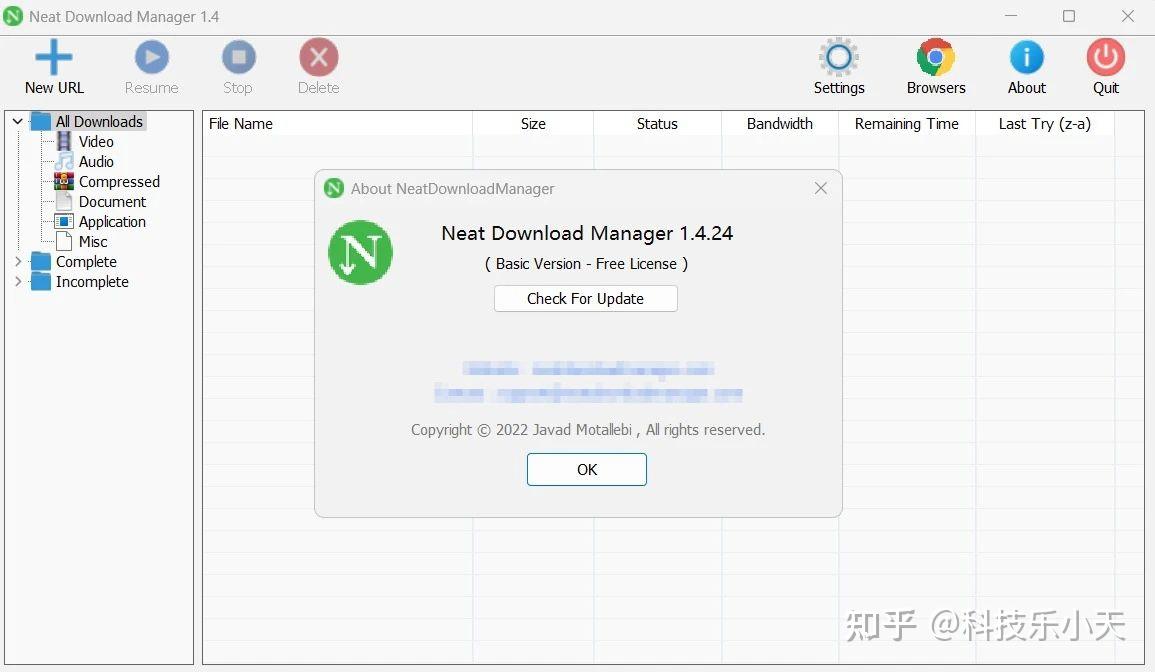Click OK in the About dialog

point(586,469)
